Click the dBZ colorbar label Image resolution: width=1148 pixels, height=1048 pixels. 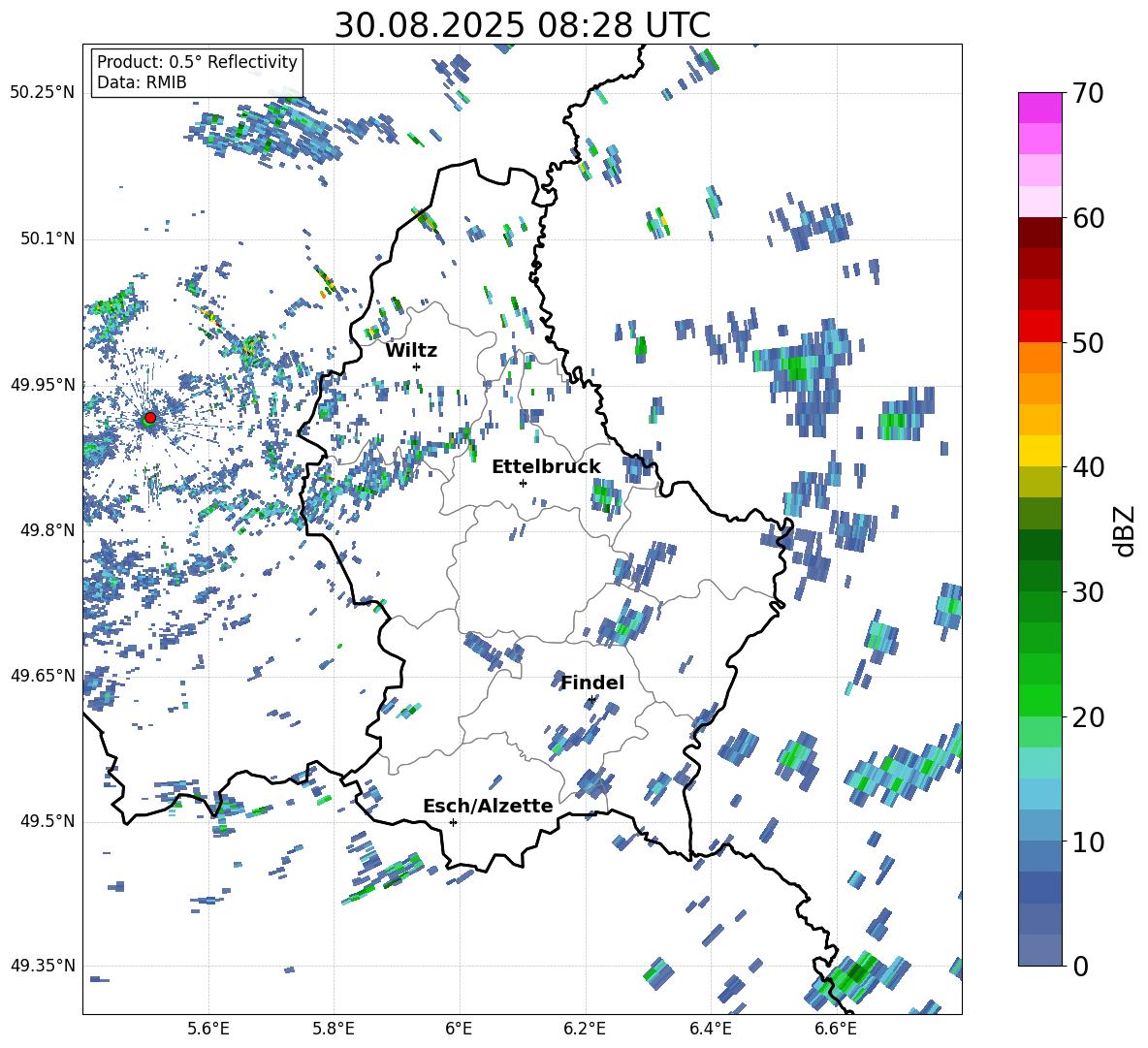(1126, 530)
